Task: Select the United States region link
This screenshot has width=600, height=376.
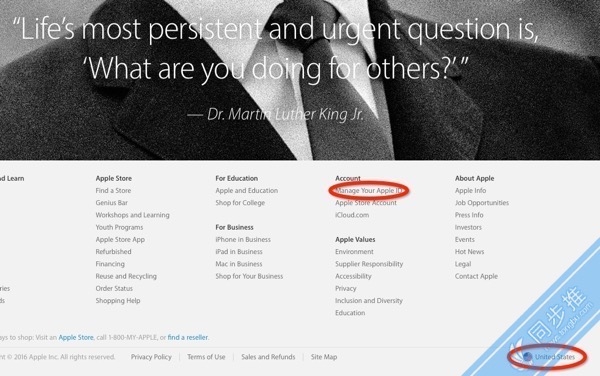Action: click(x=555, y=357)
